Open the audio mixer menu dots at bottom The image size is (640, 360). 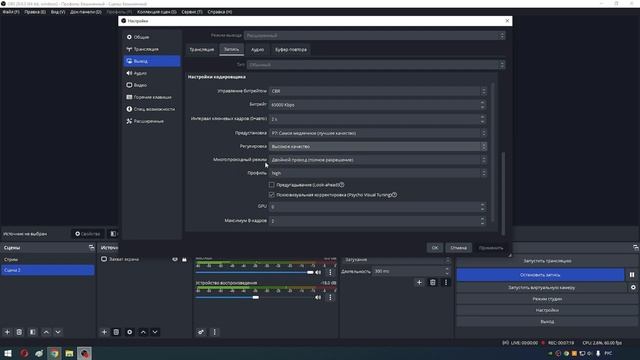[x=215, y=332]
